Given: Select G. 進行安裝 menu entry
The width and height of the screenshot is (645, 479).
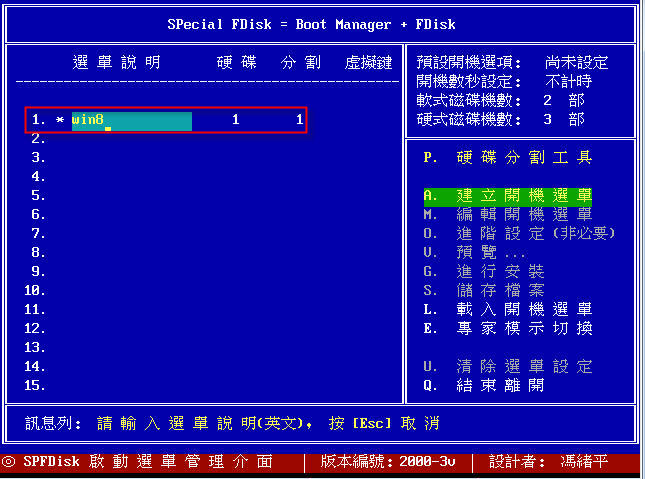Looking at the screenshot, I should 484,271.
